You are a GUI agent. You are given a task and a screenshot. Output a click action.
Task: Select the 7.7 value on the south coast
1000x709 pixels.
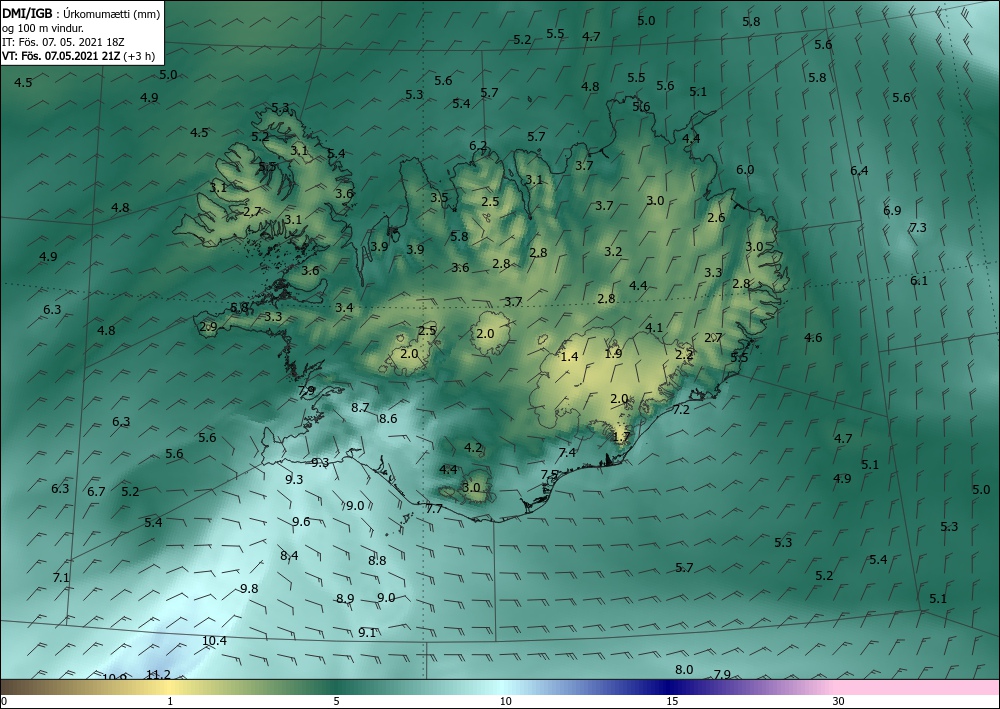(434, 509)
